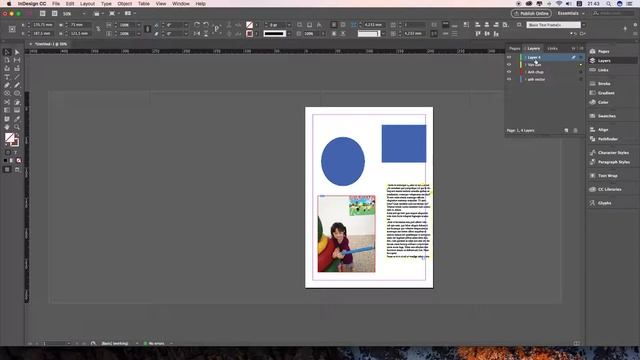The width and height of the screenshot is (640, 360).
Task: Create new layer in Layers panel
Action: [566, 130]
